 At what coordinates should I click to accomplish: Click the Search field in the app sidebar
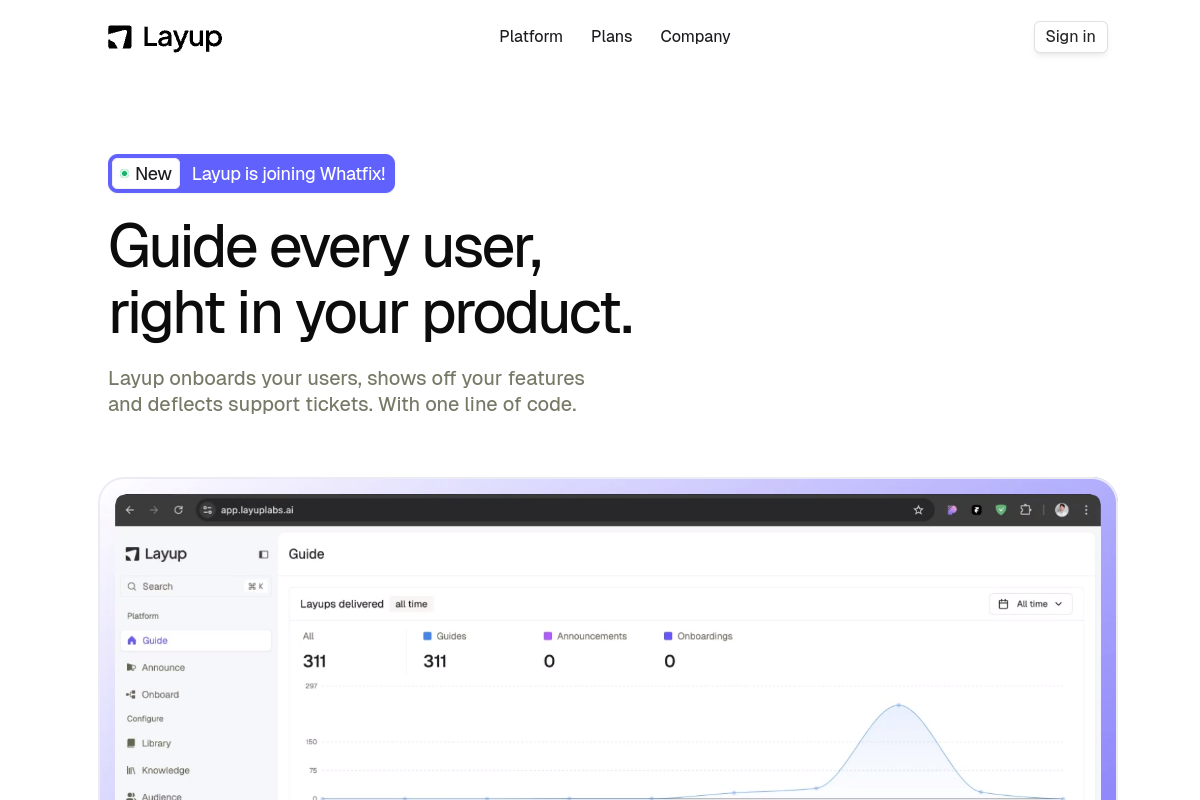pyautogui.click(x=196, y=586)
